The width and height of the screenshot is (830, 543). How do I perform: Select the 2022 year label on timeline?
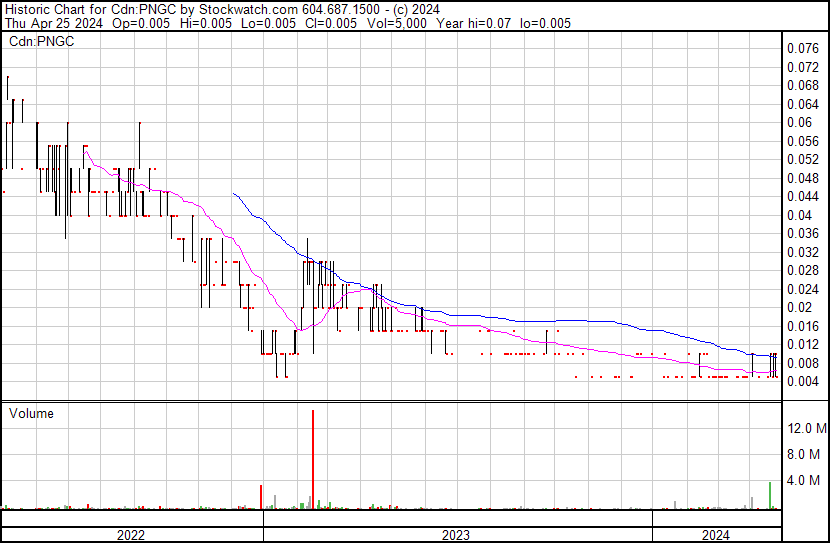coord(131,535)
